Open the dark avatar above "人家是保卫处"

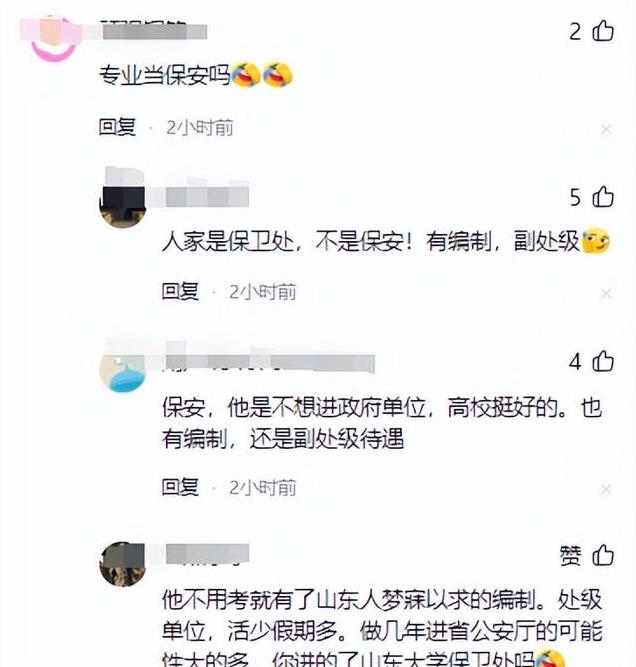tap(123, 203)
